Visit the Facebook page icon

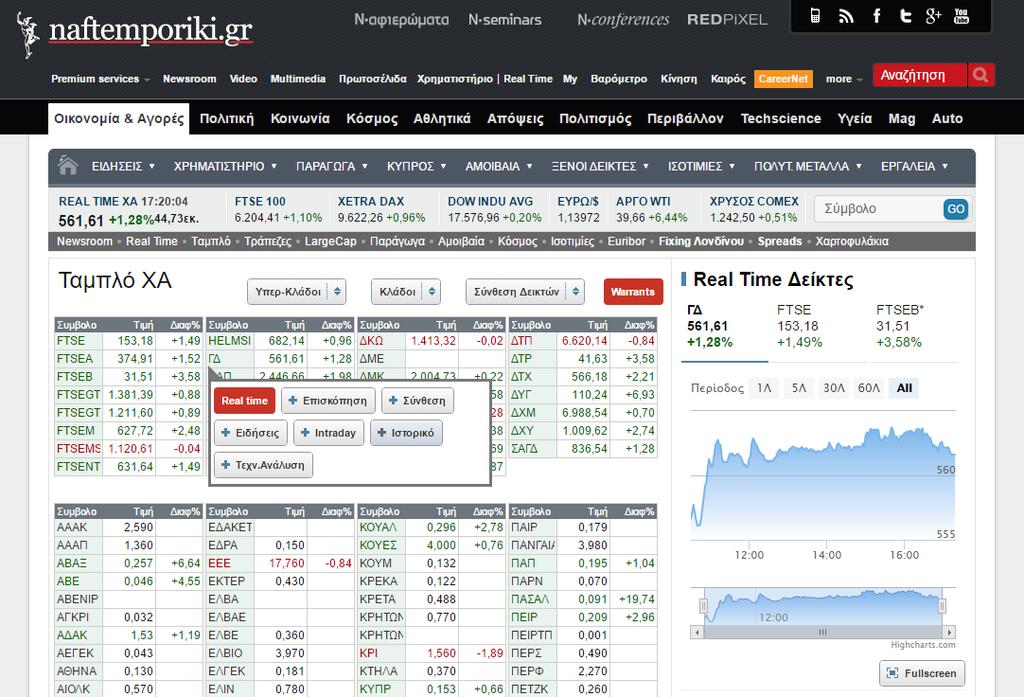[876, 16]
